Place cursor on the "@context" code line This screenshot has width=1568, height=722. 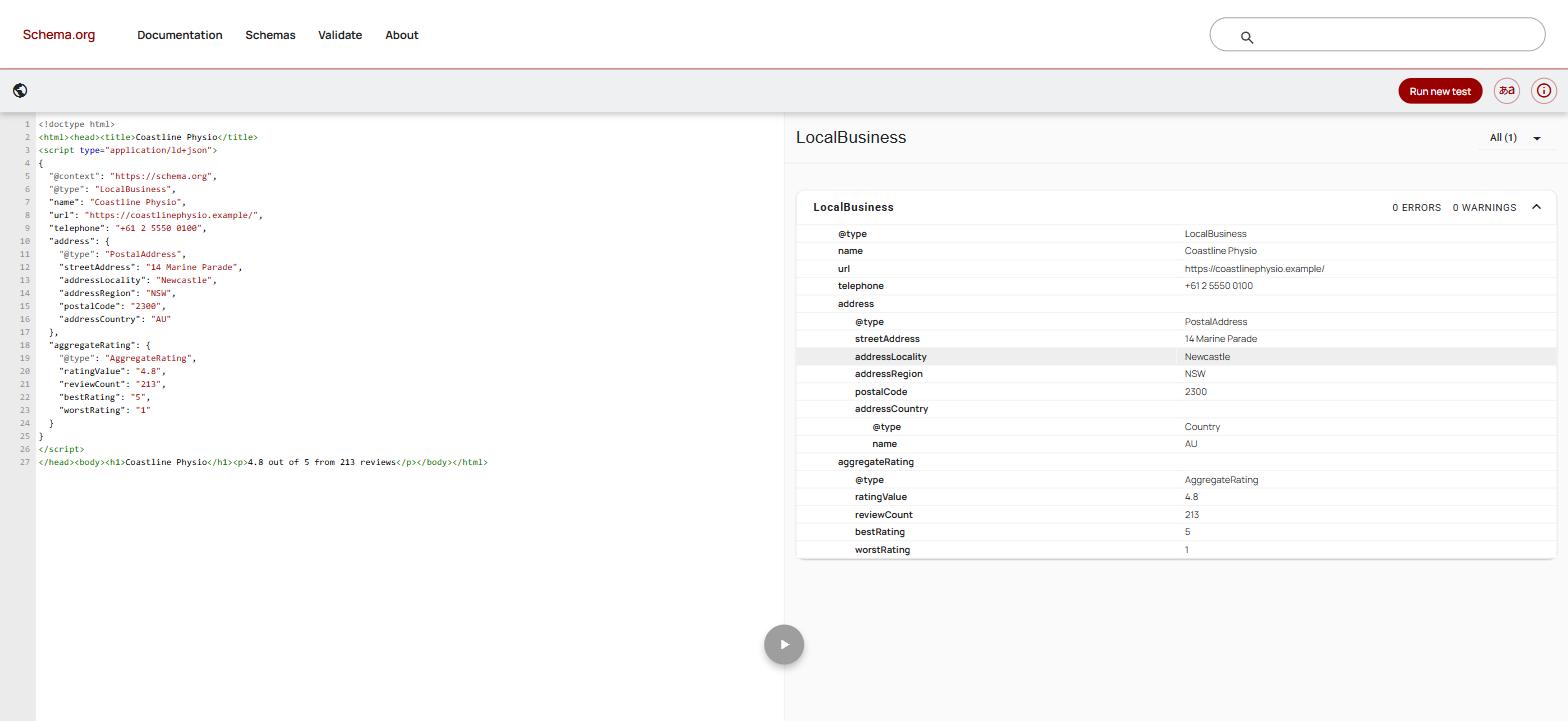(132, 176)
